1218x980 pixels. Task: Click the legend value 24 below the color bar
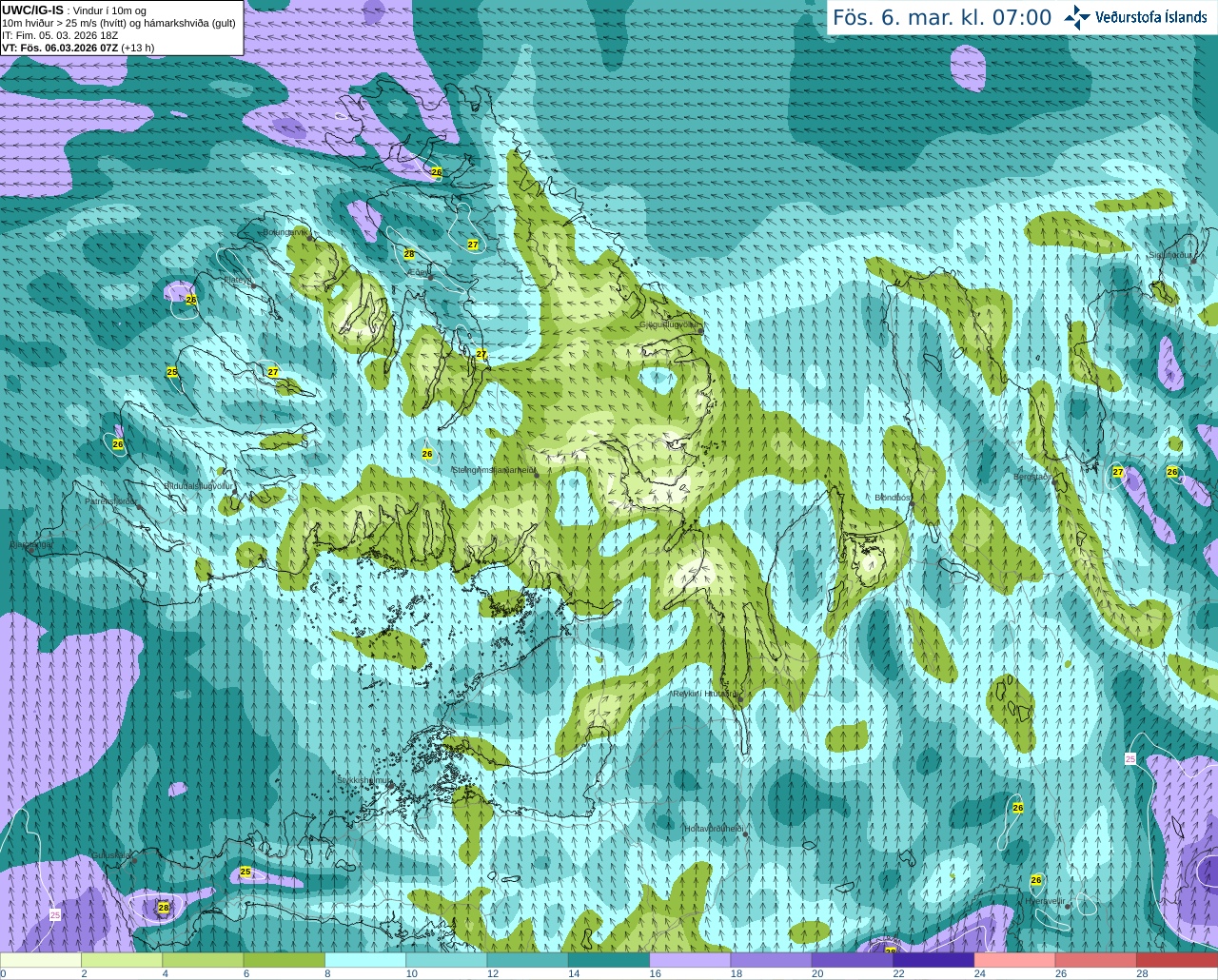point(979,973)
